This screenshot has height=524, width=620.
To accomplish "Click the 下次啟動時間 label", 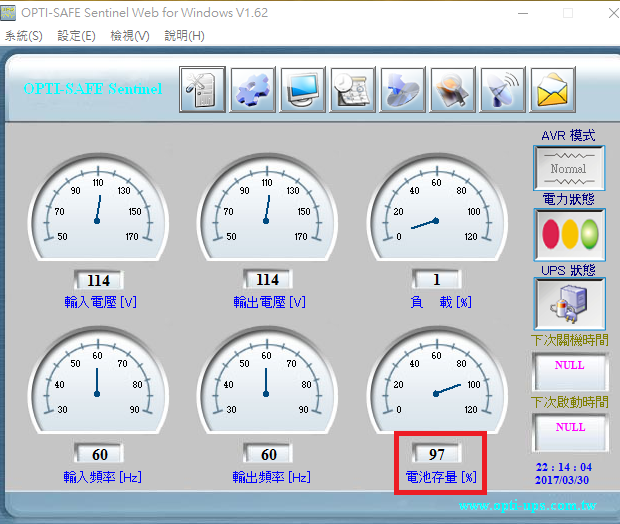I will tap(570, 402).
